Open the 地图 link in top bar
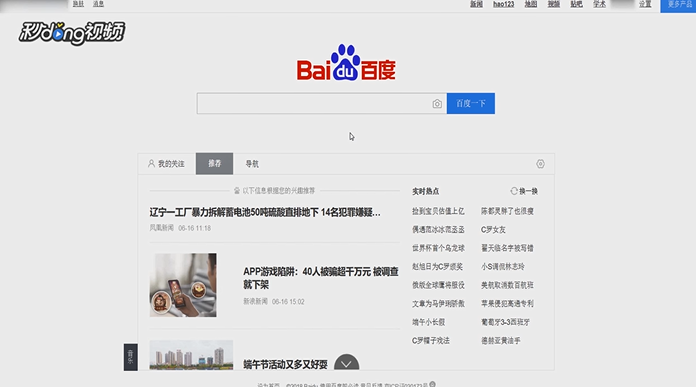 point(531,4)
